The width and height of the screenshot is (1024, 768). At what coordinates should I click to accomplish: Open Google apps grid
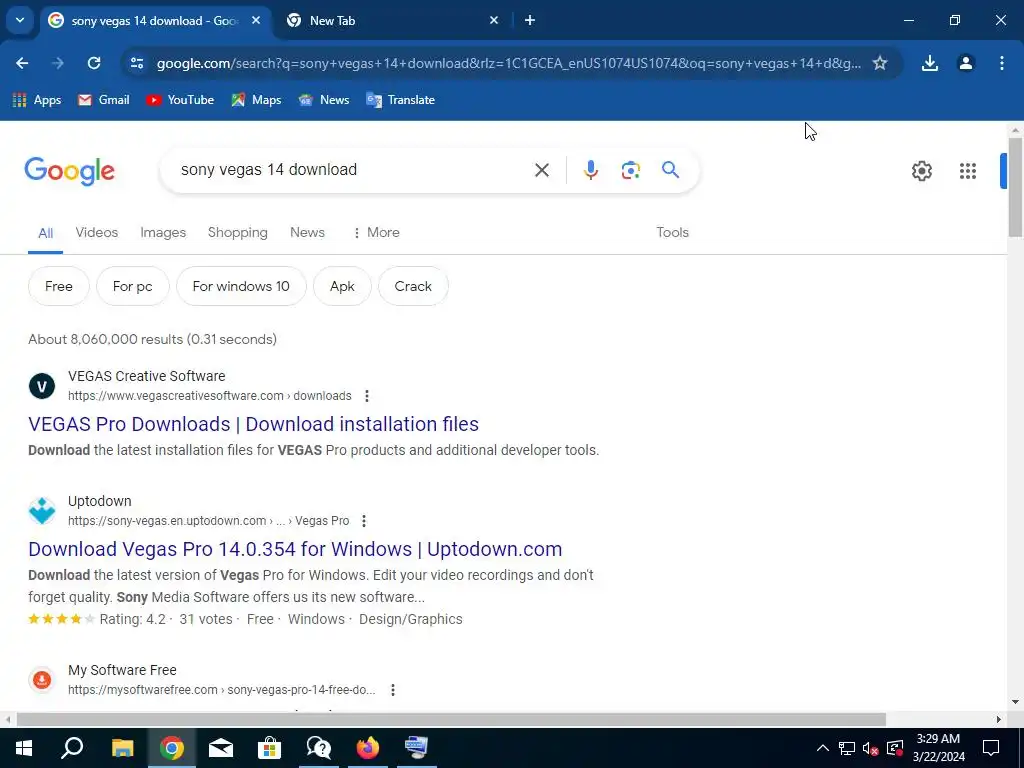click(968, 171)
